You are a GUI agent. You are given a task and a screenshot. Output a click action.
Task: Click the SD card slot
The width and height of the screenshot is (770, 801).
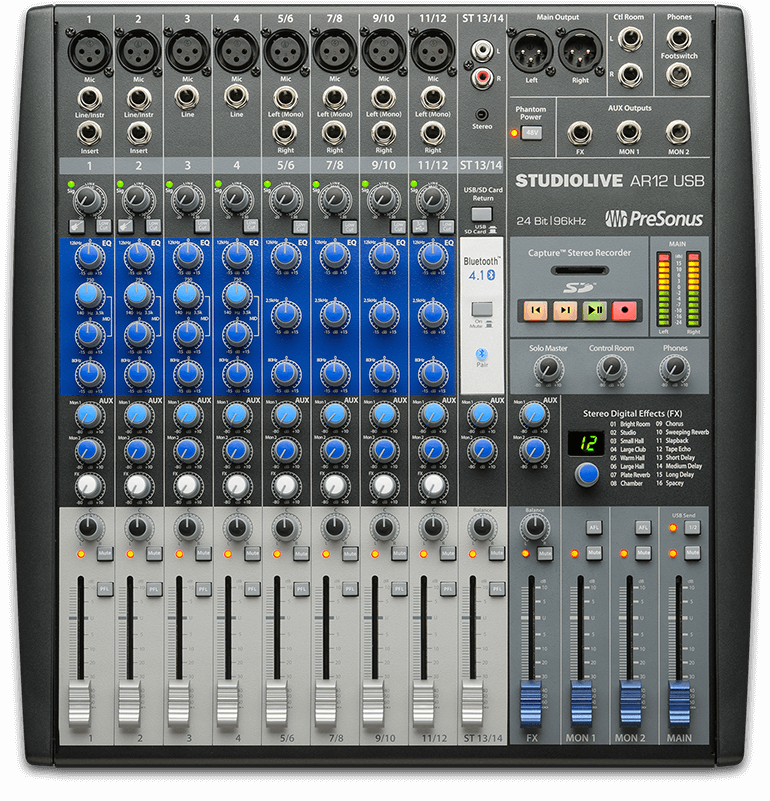579,270
